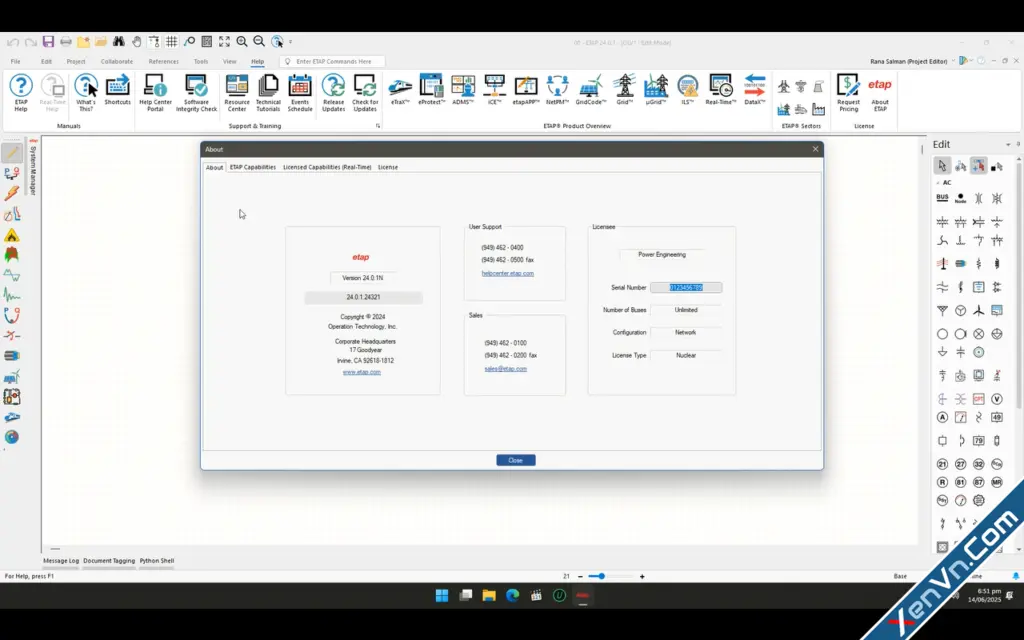The image size is (1024, 640).
Task: Open the Shortcuts reference
Action: (118, 90)
